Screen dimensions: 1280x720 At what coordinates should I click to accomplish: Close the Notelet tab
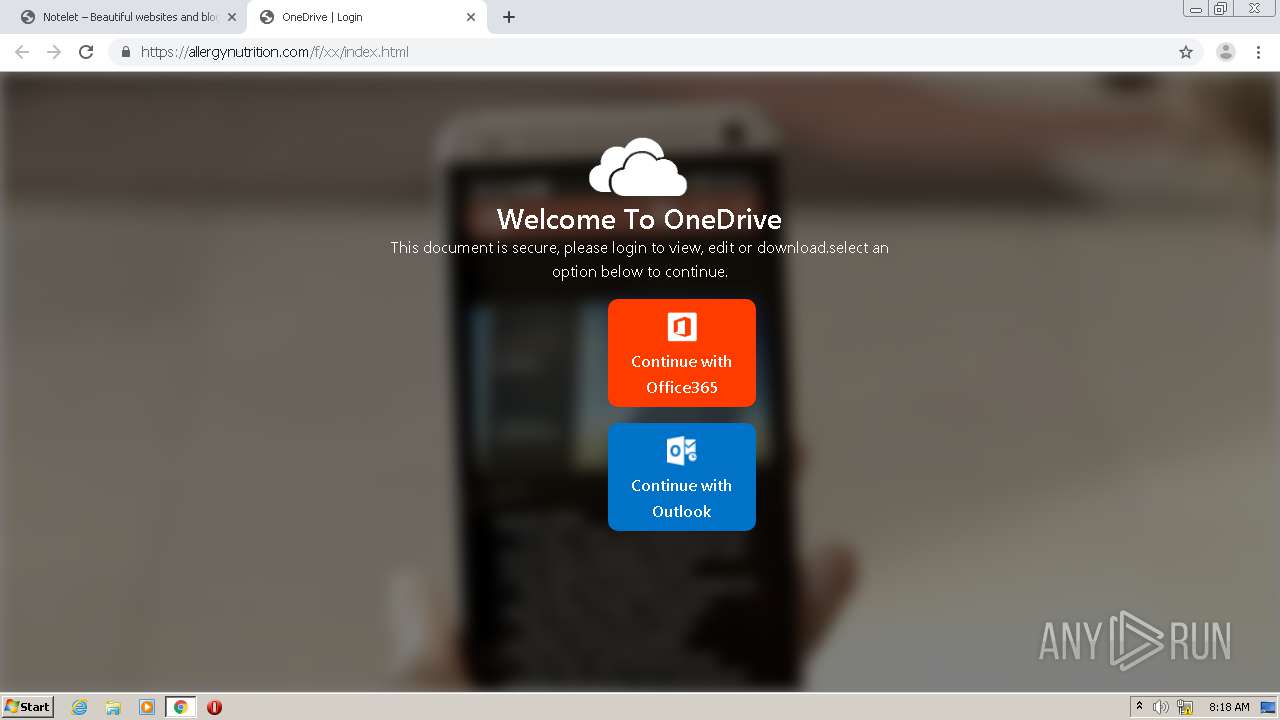pyautogui.click(x=232, y=17)
